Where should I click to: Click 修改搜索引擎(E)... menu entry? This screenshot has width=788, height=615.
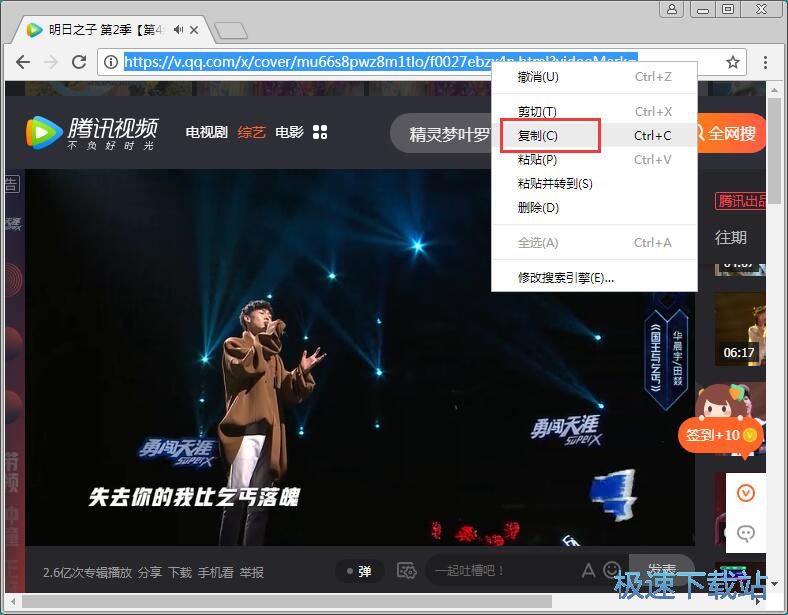[x=566, y=277]
